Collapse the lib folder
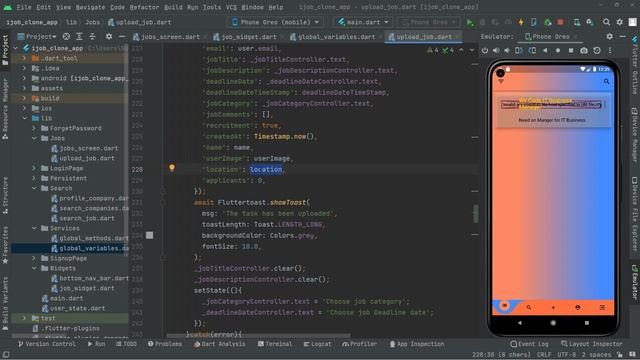The width and height of the screenshot is (640, 360). (x=24, y=118)
